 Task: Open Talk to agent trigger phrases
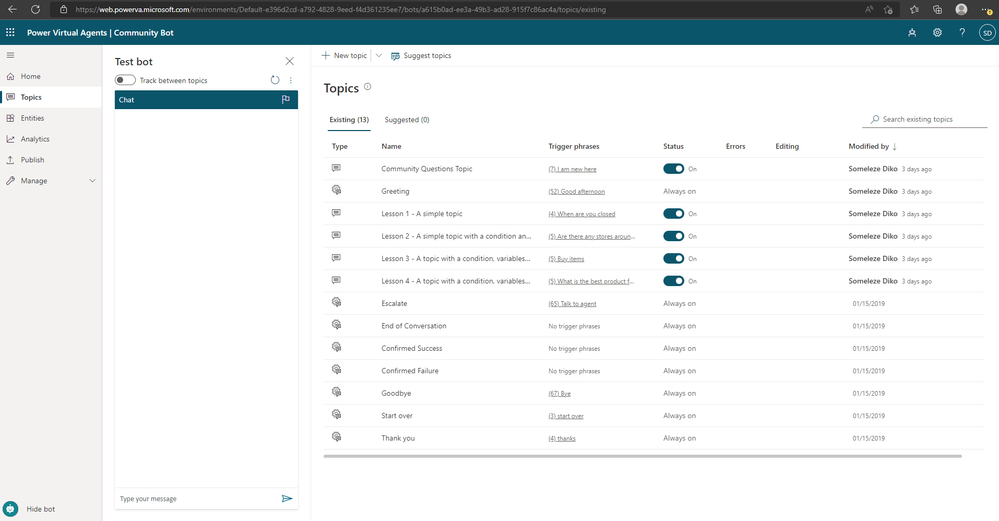click(x=572, y=304)
